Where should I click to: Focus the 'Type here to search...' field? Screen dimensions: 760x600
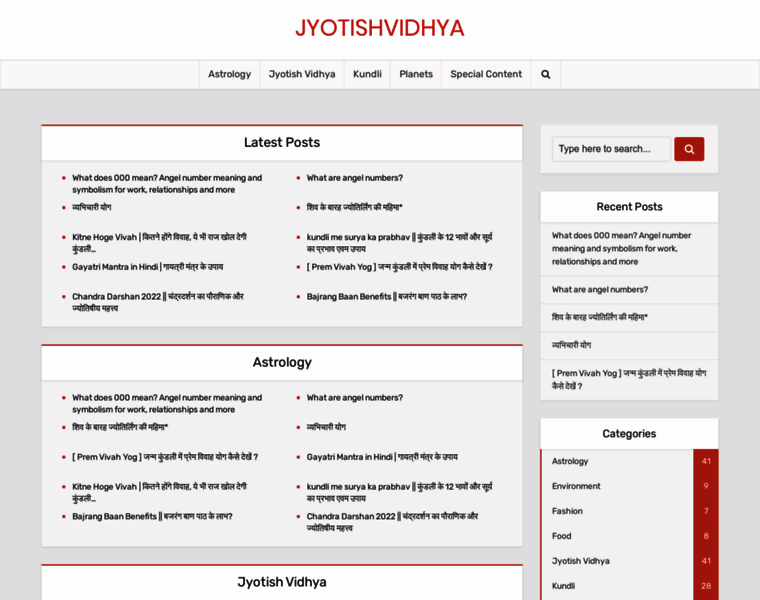click(611, 149)
